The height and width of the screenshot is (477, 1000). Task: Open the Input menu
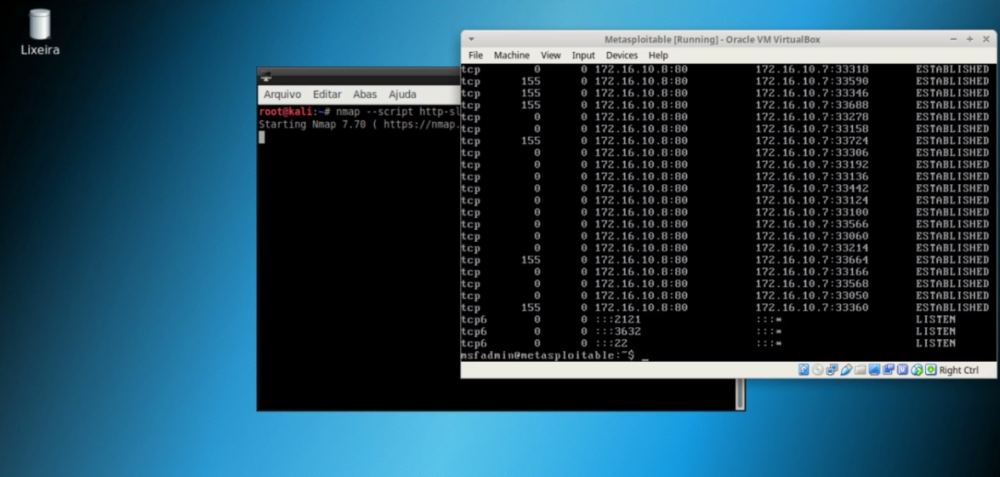tap(583, 55)
